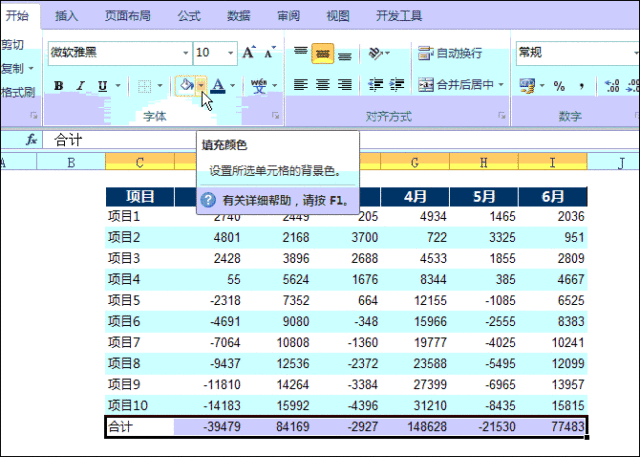640x457 pixels.
Task: Open the 视图 tab
Action: pyautogui.click(x=338, y=16)
